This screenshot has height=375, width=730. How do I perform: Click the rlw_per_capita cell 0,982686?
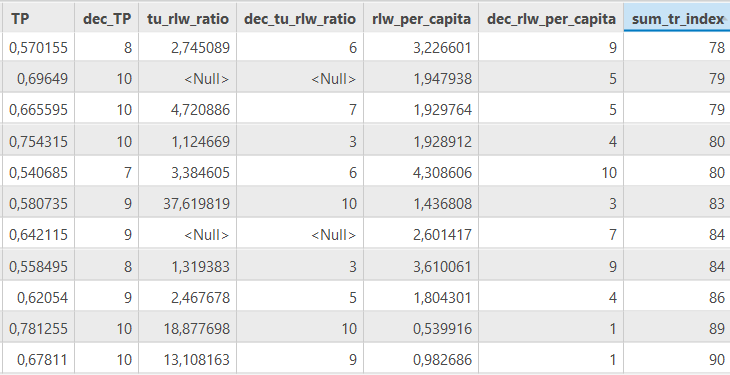pyautogui.click(x=421, y=360)
